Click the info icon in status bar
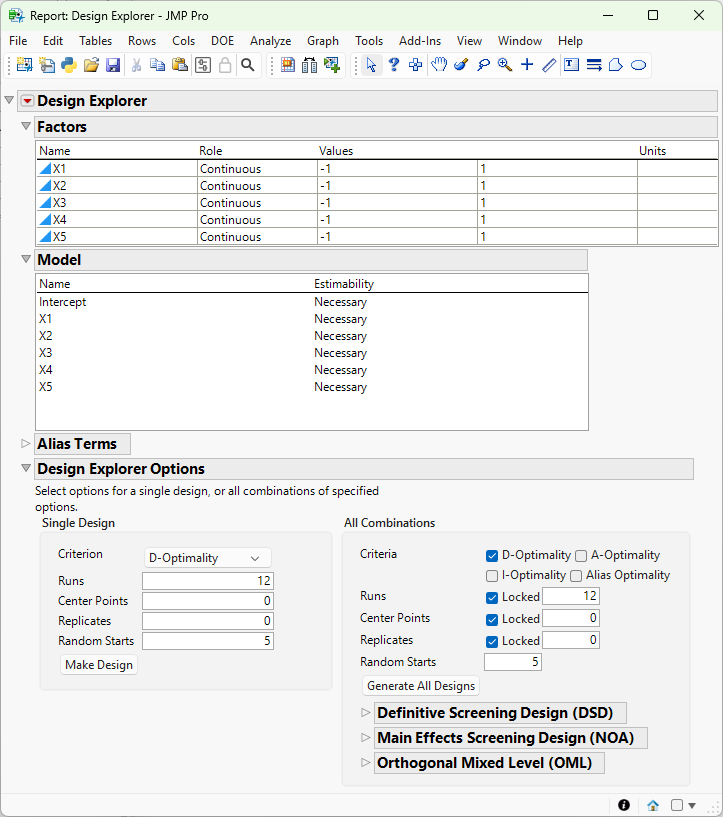 coord(624,805)
